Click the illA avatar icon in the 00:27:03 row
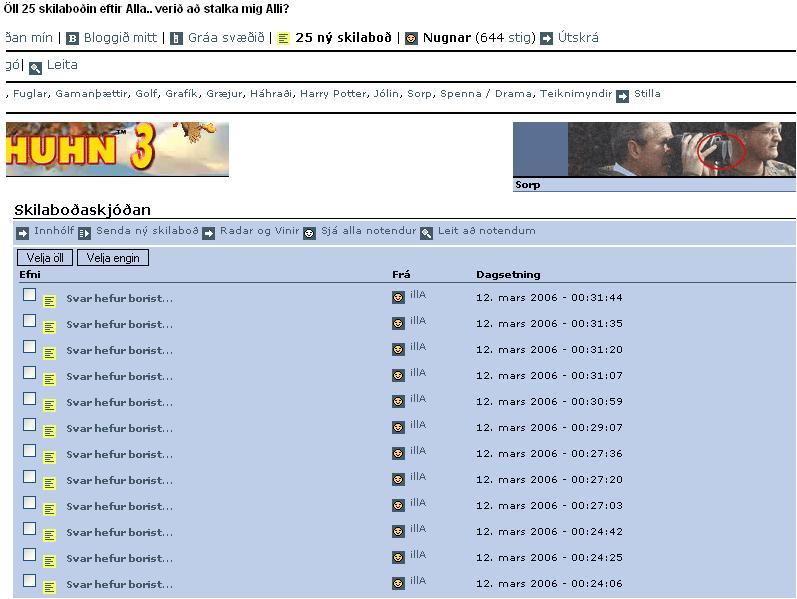The width and height of the screenshot is (797, 599). [x=398, y=505]
